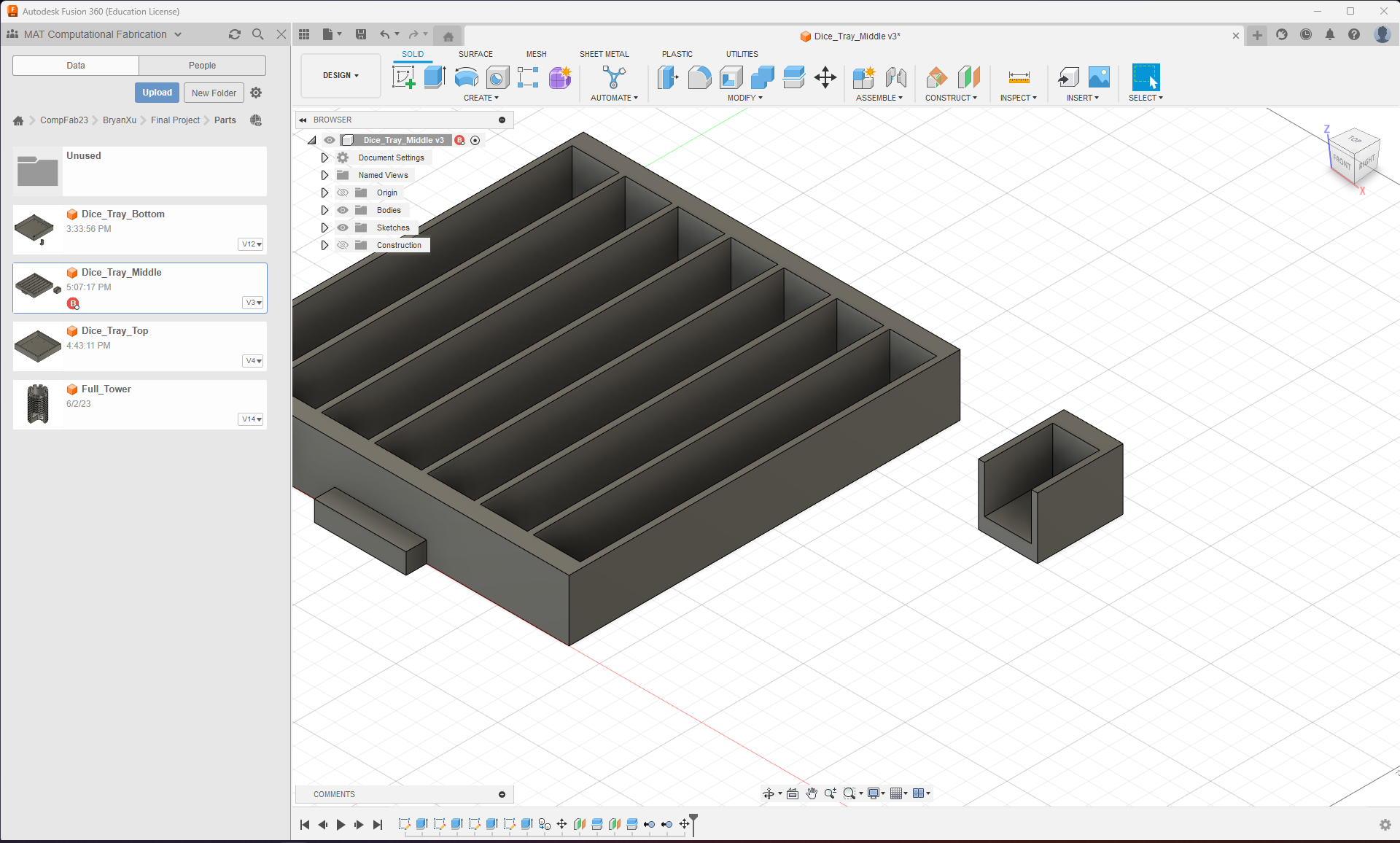Open Display Settings from the navigation bar
This screenshot has width=1400, height=843.
(x=874, y=793)
